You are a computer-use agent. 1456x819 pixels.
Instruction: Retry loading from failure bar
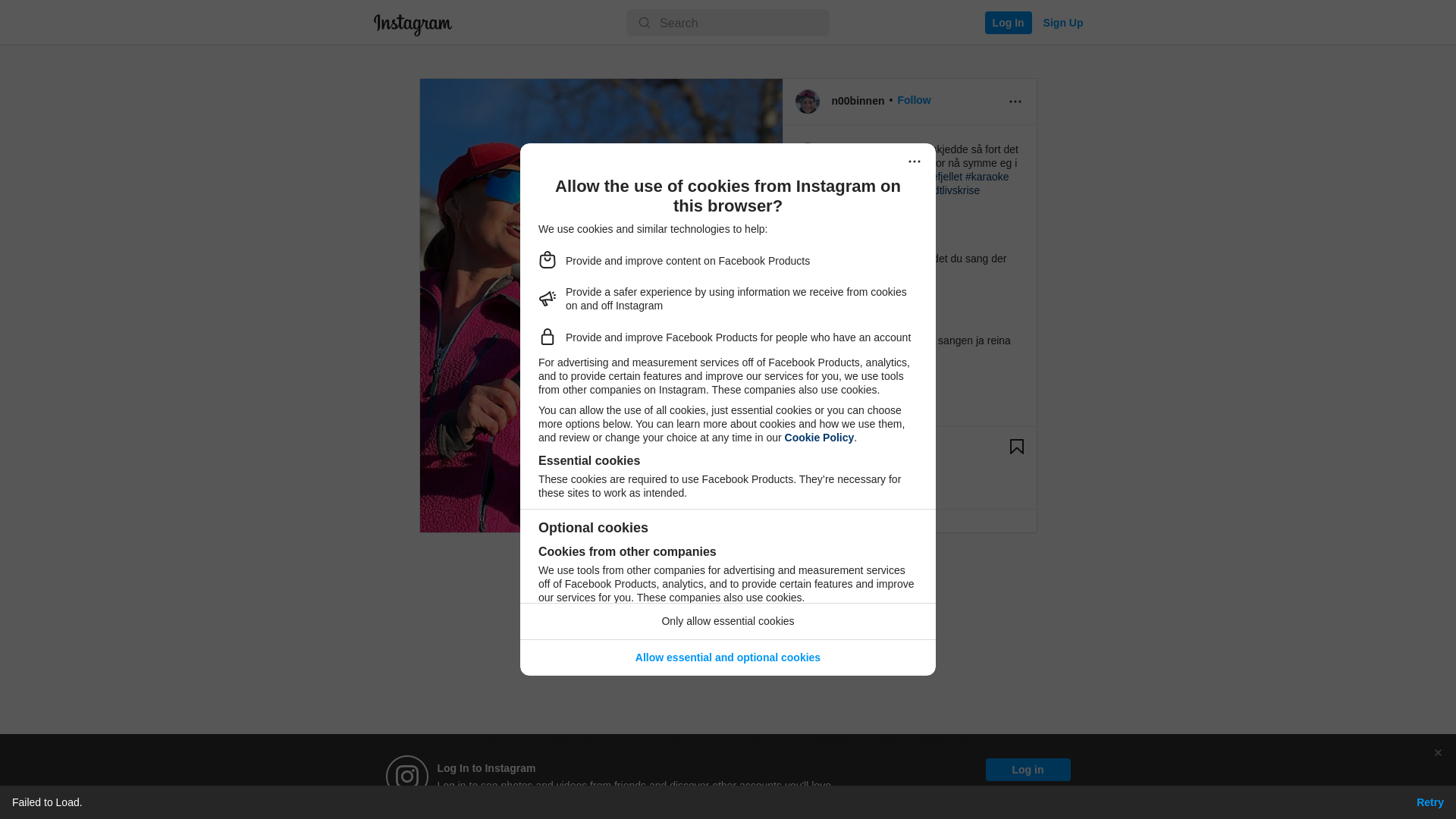1430,802
